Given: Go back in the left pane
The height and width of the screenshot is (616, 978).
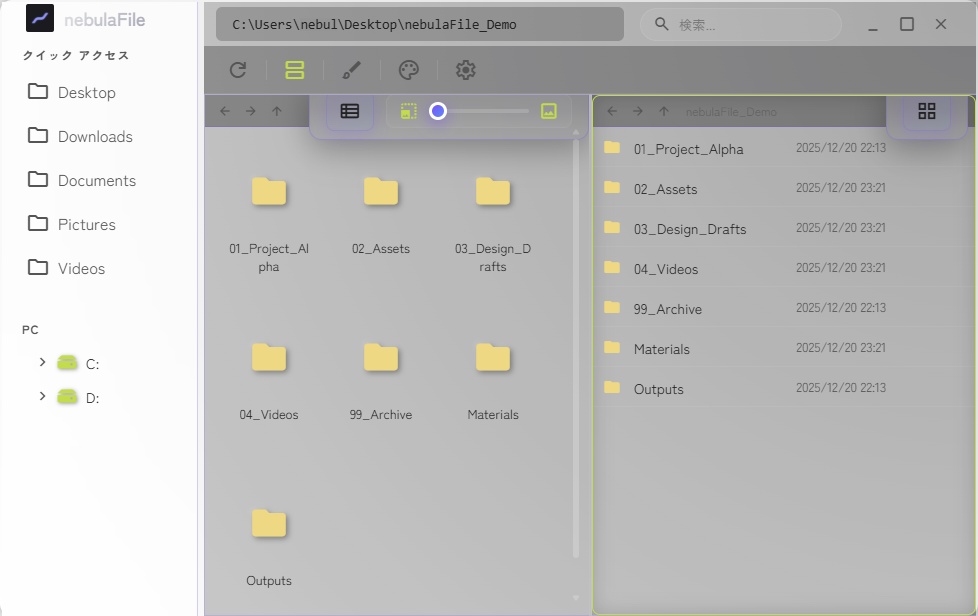Looking at the screenshot, I should click(225, 111).
